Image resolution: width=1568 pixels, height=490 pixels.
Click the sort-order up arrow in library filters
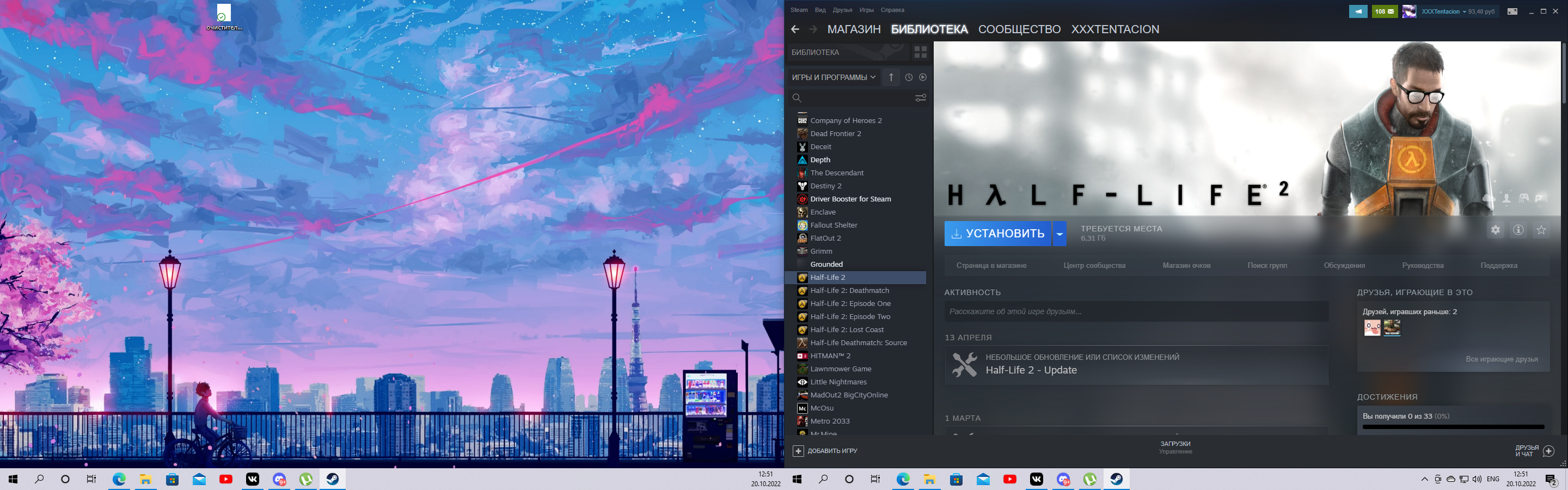coord(891,77)
